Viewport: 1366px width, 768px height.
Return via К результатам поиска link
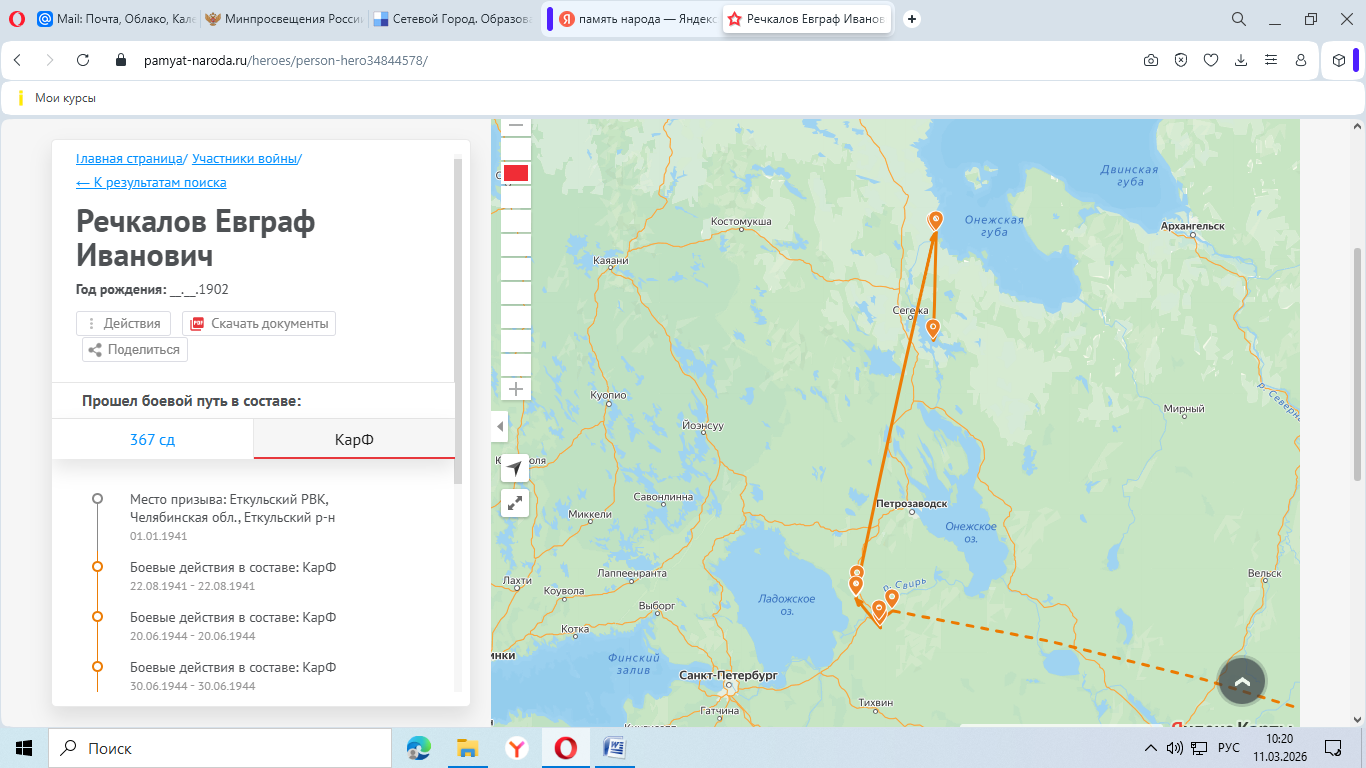click(x=151, y=182)
